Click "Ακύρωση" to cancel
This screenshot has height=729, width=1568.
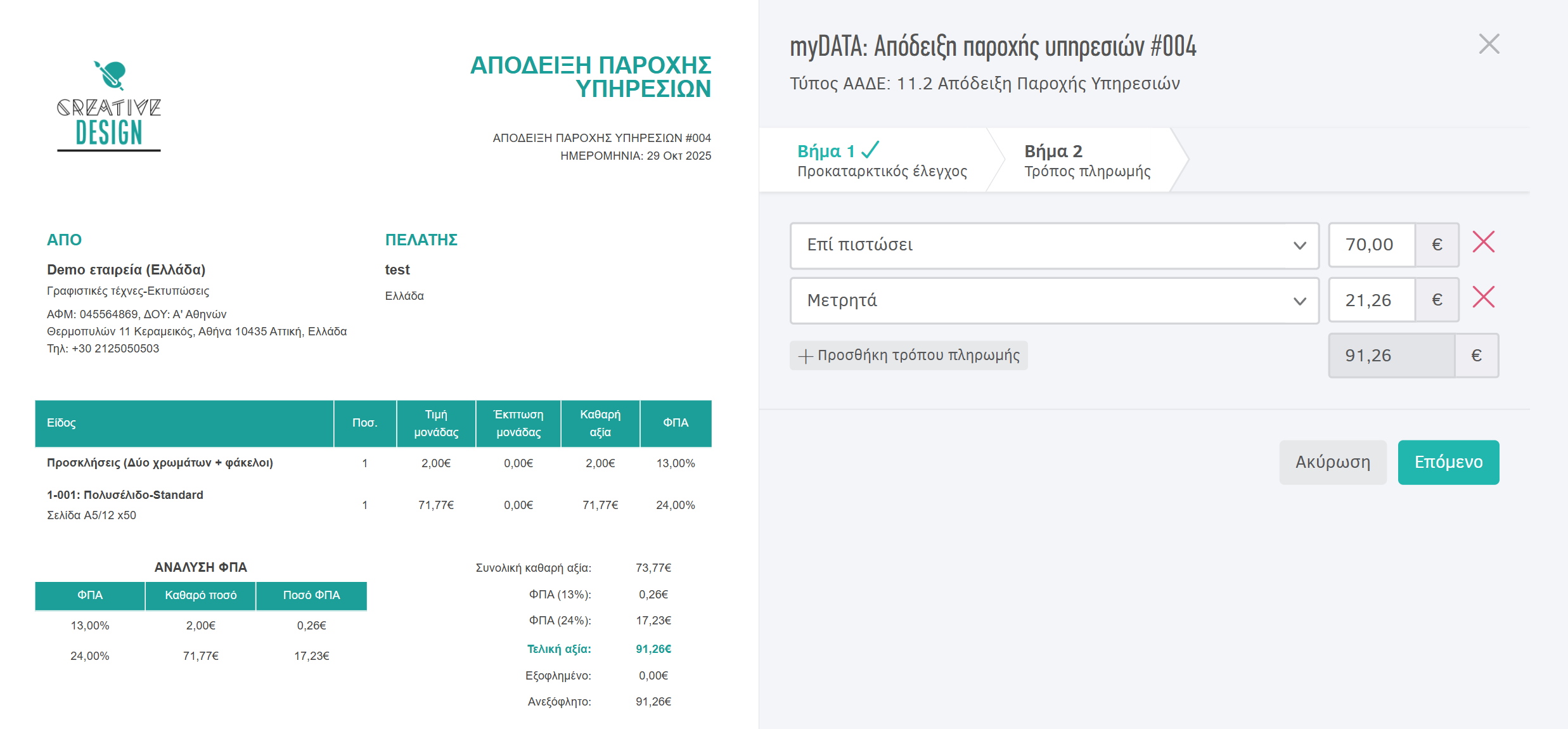pyautogui.click(x=1332, y=462)
